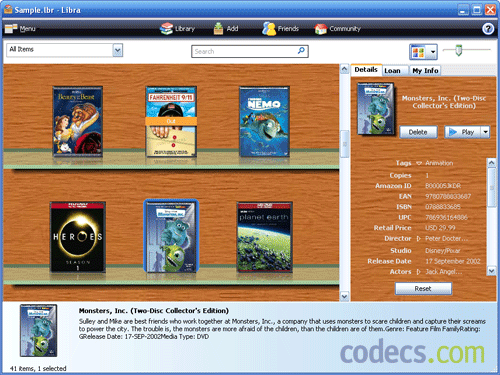The height and width of the screenshot is (375, 500).
Task: Open the Library toolbar icon
Action: [166, 29]
